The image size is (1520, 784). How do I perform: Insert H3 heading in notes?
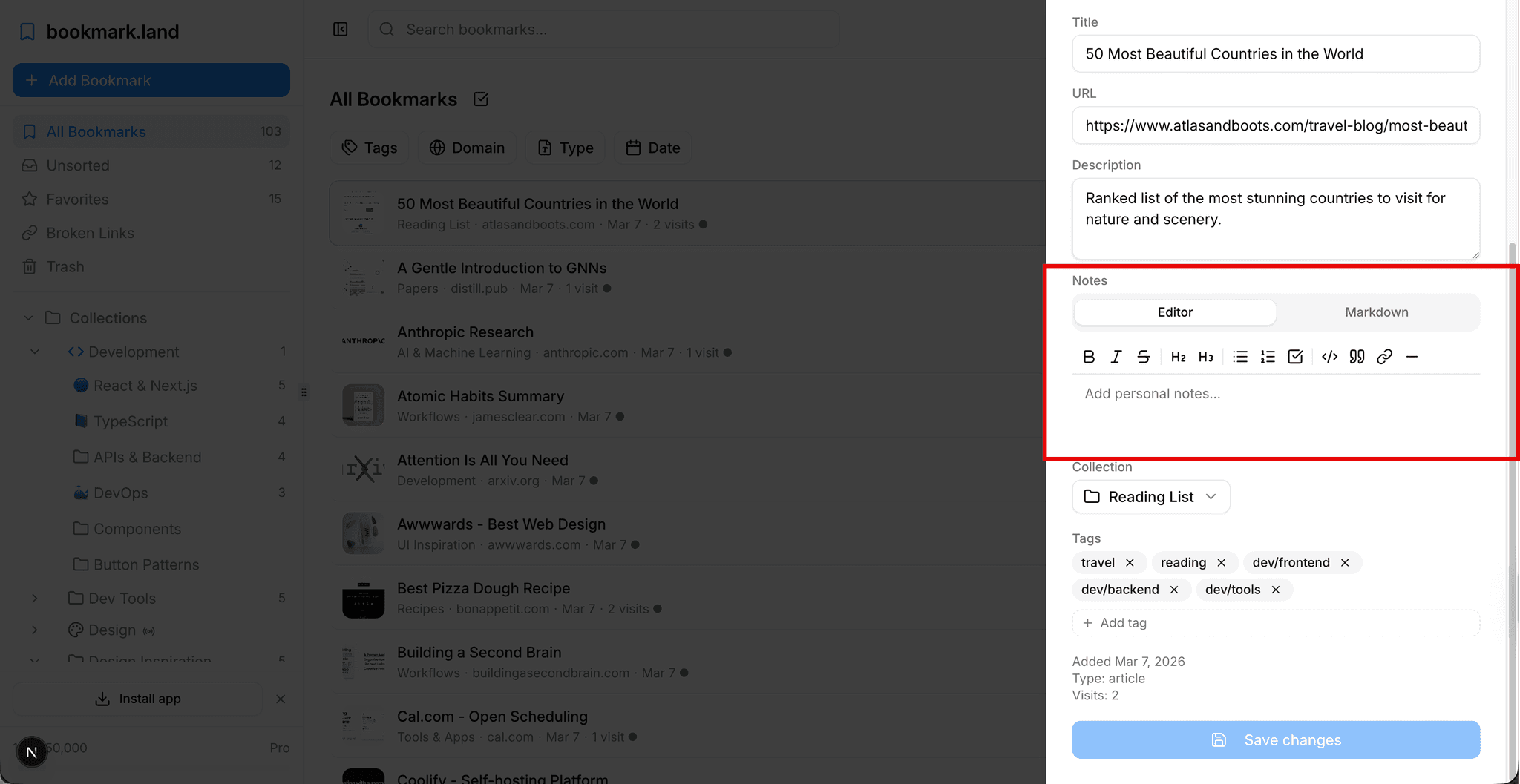[1206, 357]
